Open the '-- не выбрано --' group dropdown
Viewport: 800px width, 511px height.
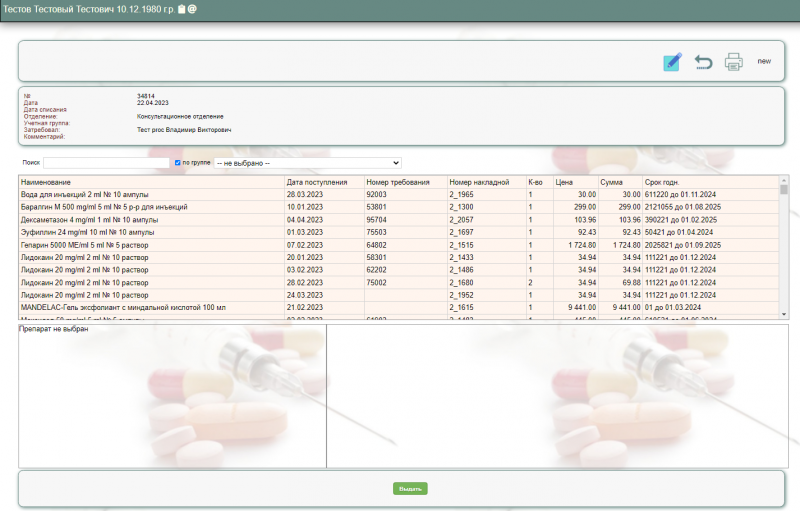pyautogui.click(x=307, y=162)
